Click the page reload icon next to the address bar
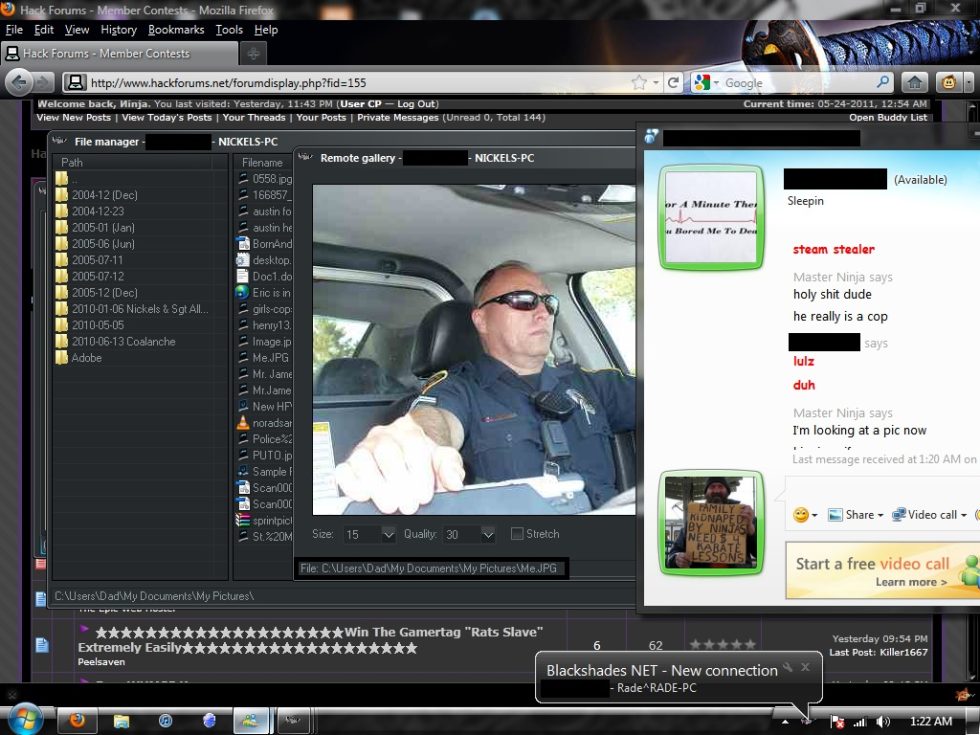Screen dimensions: 980x735 tap(674, 82)
